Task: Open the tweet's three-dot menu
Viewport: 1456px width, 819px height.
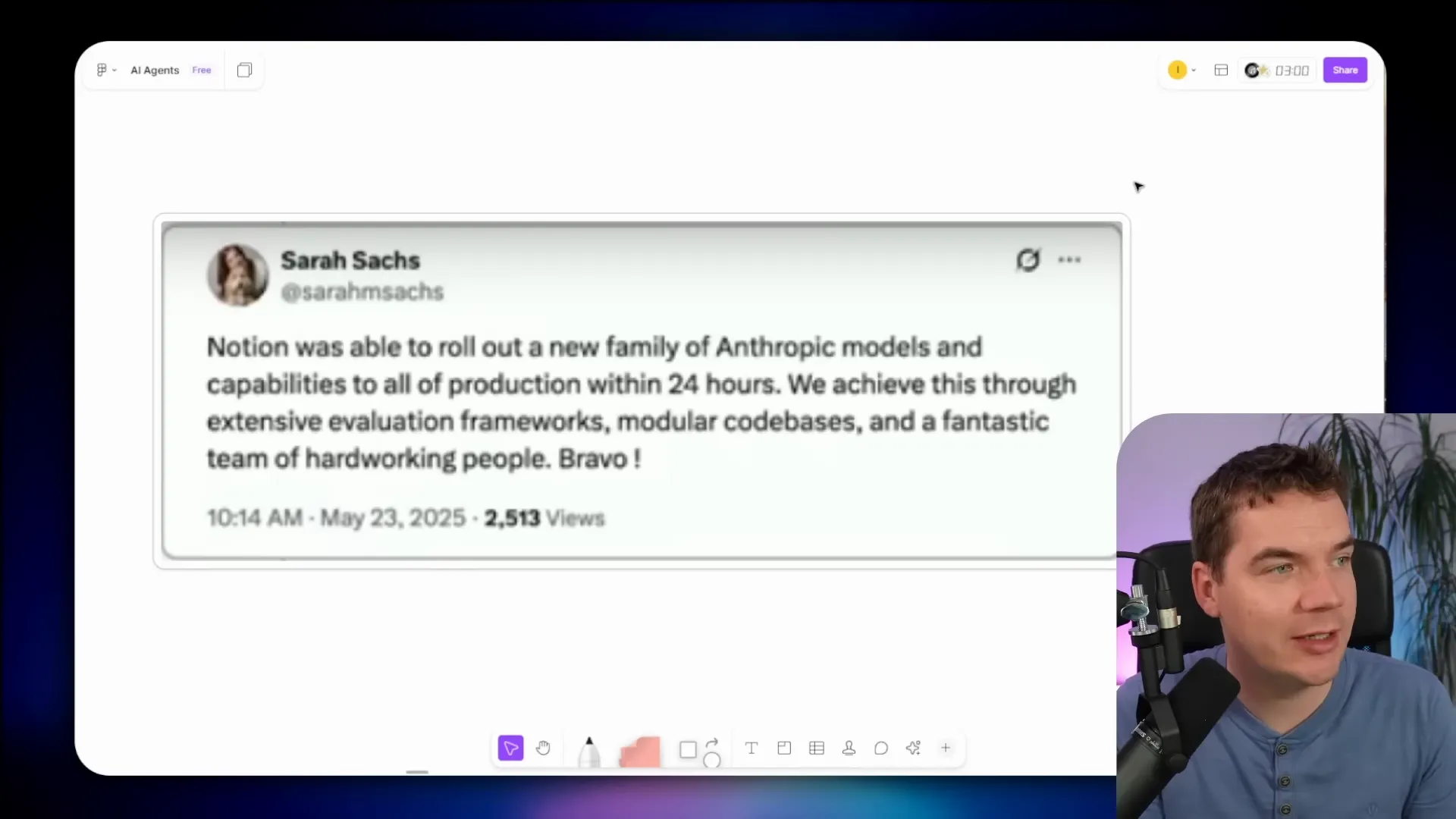Action: pyautogui.click(x=1069, y=260)
